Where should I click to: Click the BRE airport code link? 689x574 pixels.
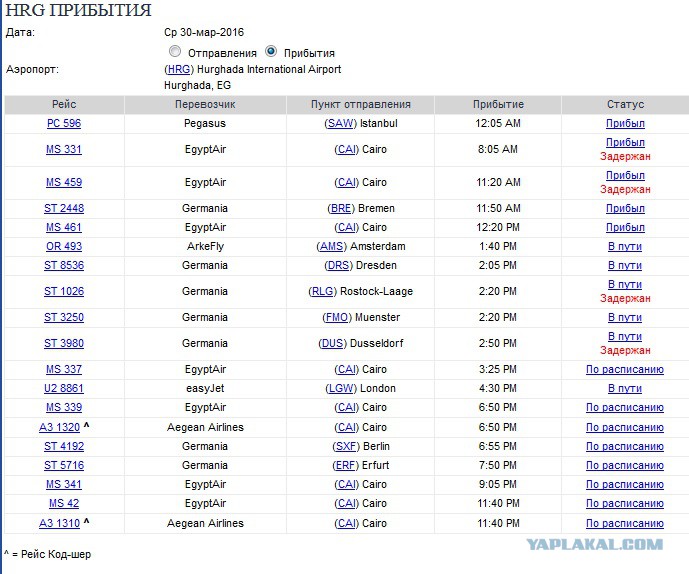click(341, 208)
